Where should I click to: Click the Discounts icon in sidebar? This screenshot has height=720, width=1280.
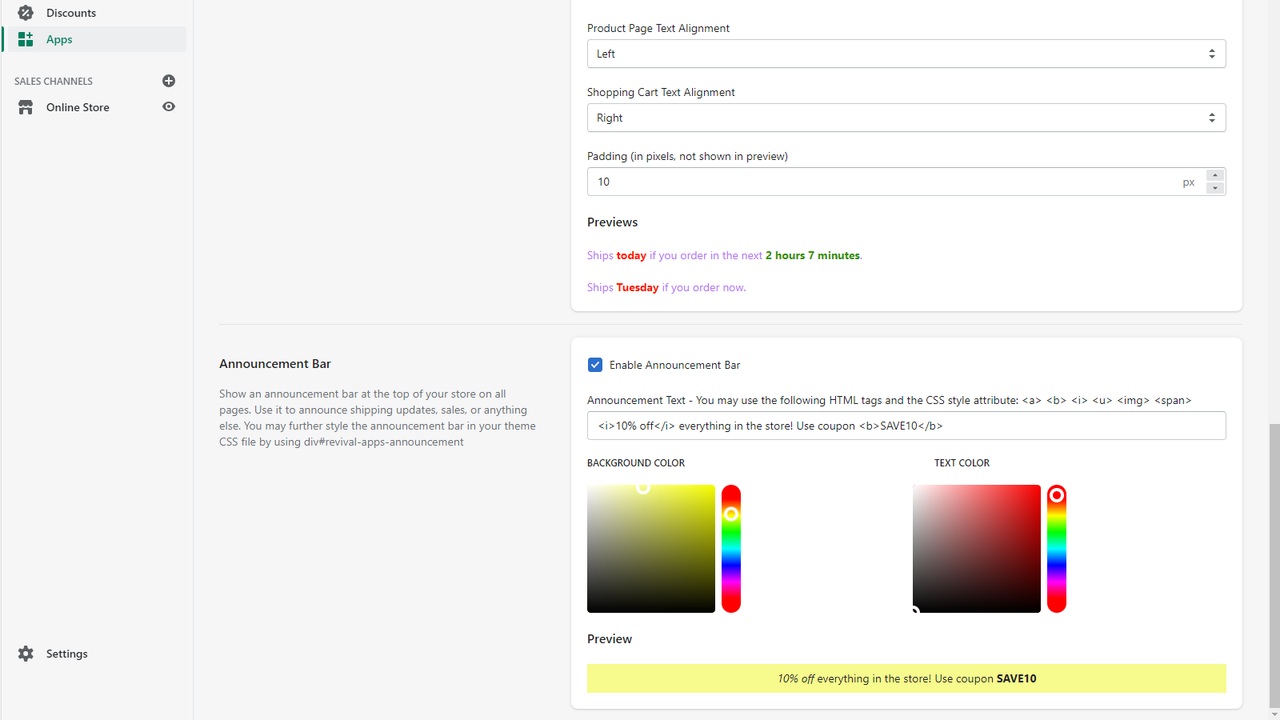[x=26, y=13]
